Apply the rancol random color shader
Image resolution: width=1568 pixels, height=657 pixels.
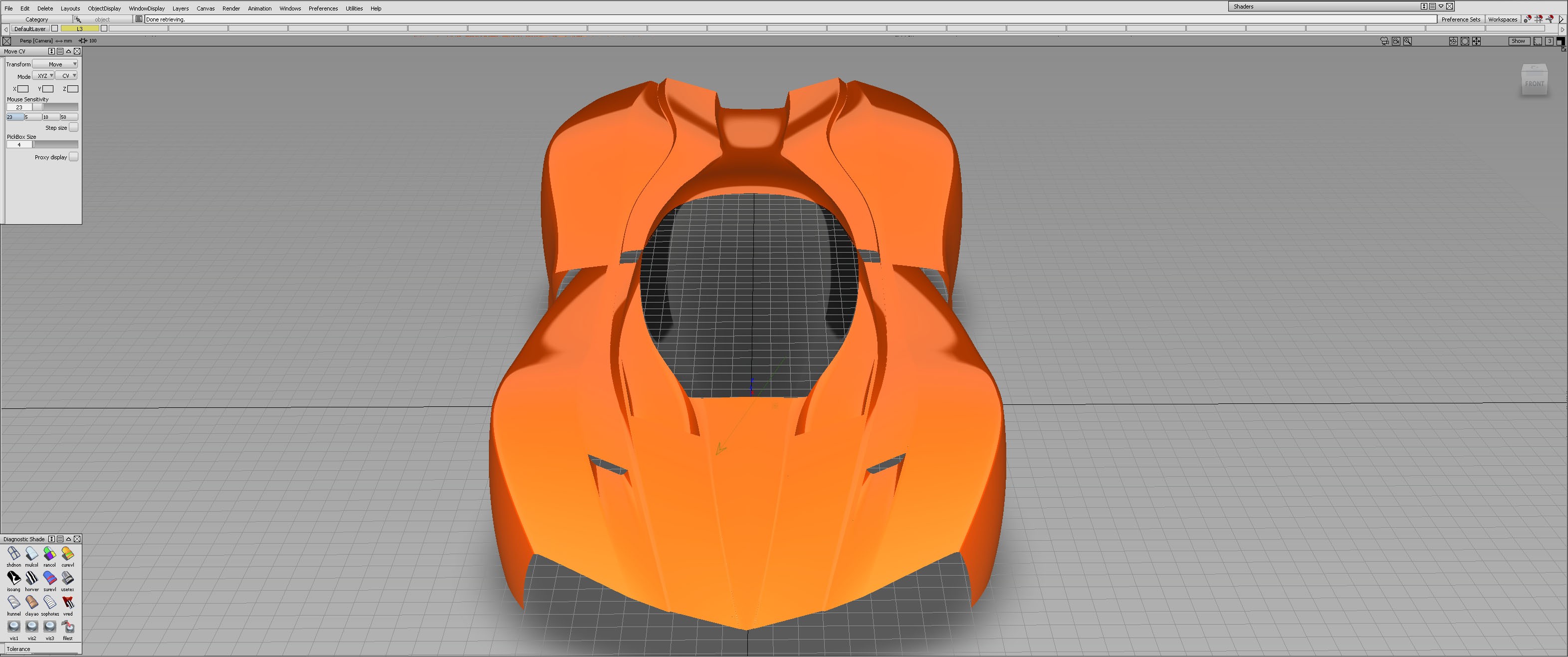coord(49,554)
